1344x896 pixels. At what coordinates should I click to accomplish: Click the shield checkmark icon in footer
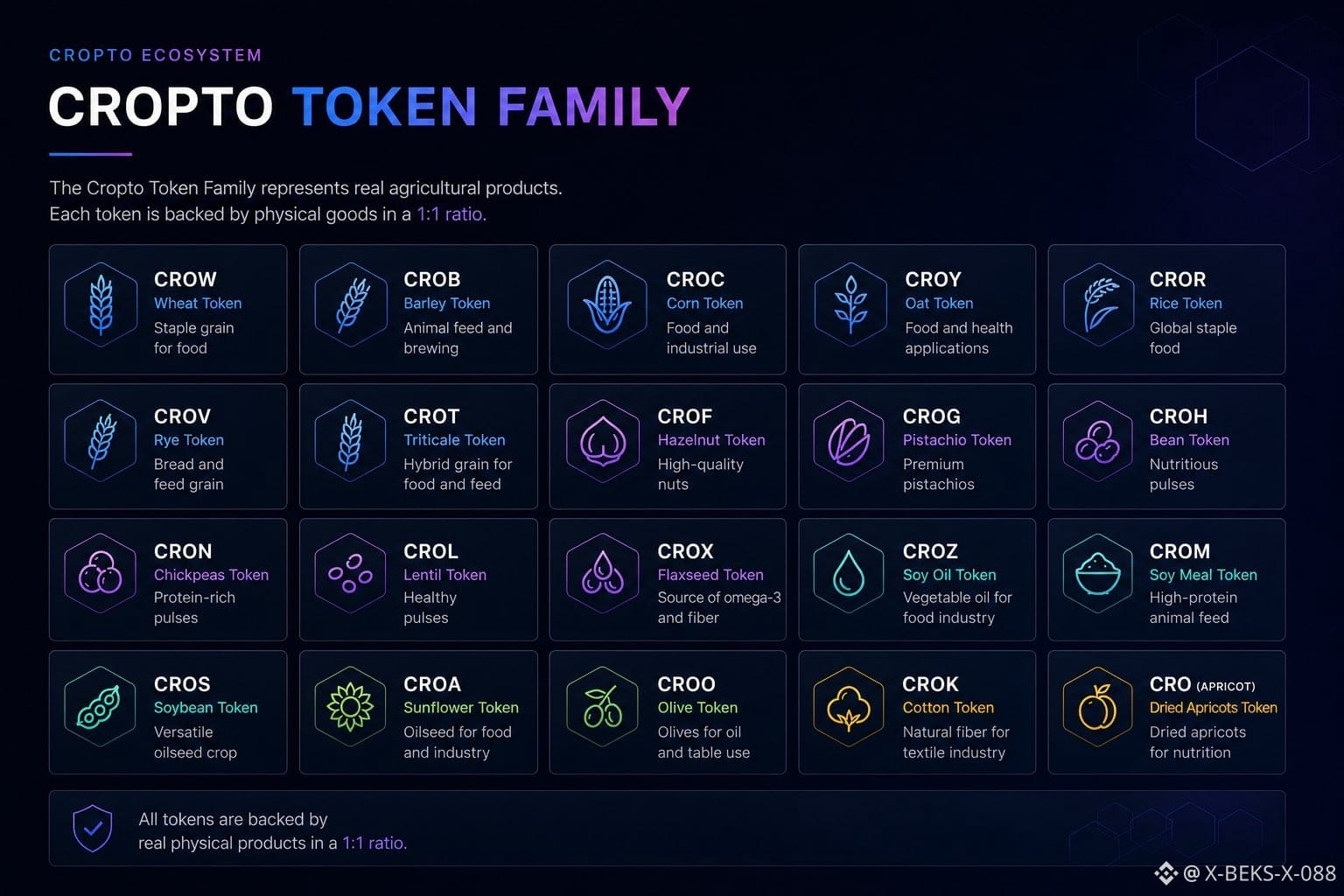tap(92, 829)
